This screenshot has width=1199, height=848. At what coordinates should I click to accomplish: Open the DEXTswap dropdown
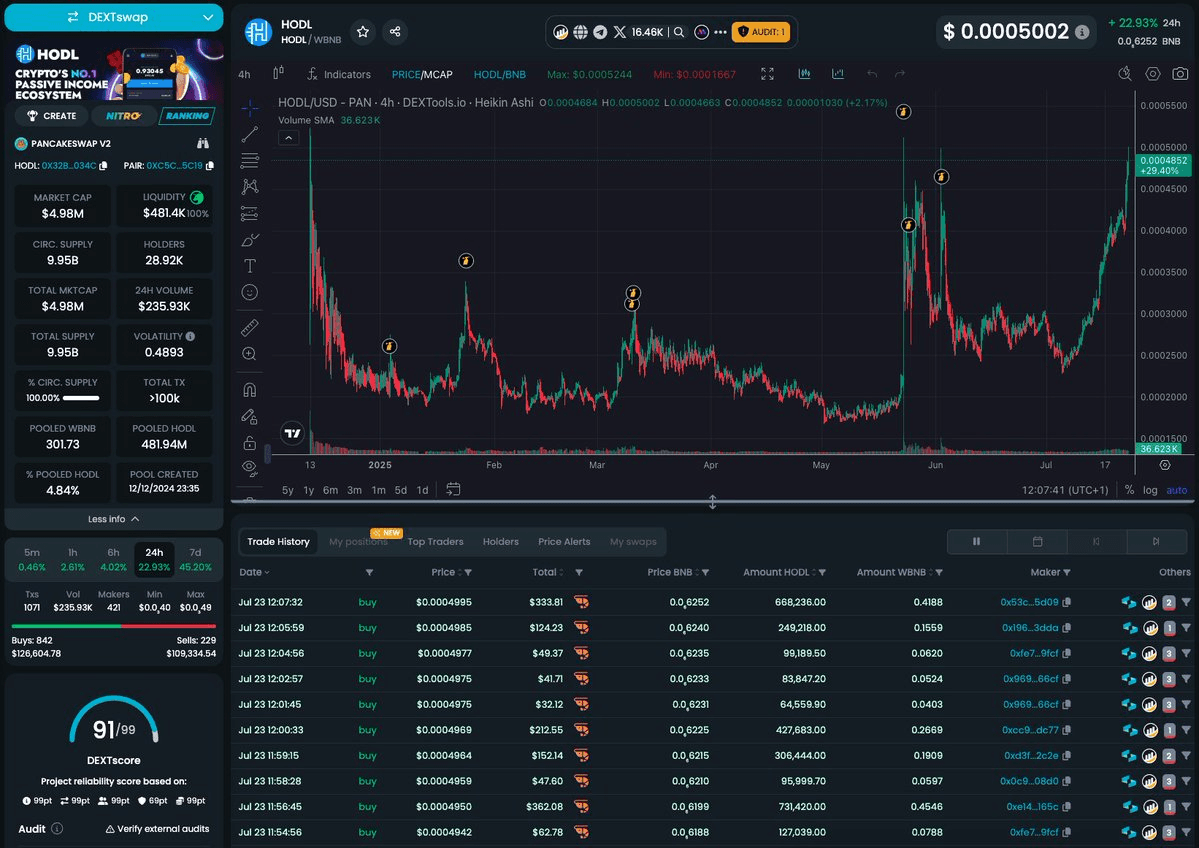coord(113,17)
